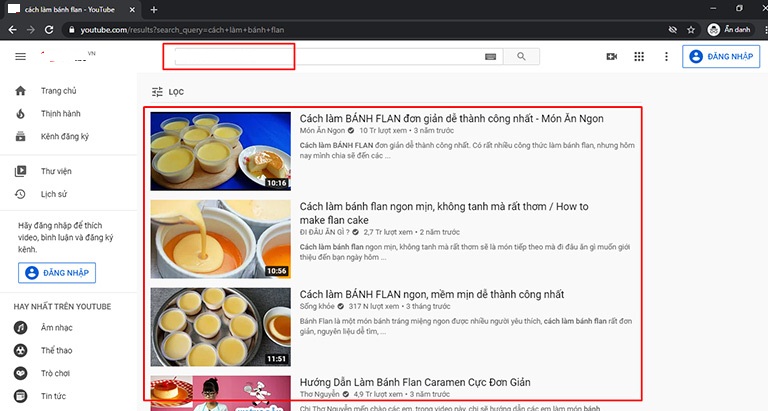This screenshot has width=768, height=411.
Task: Open the hamburger guide menu
Action: [x=20, y=56]
